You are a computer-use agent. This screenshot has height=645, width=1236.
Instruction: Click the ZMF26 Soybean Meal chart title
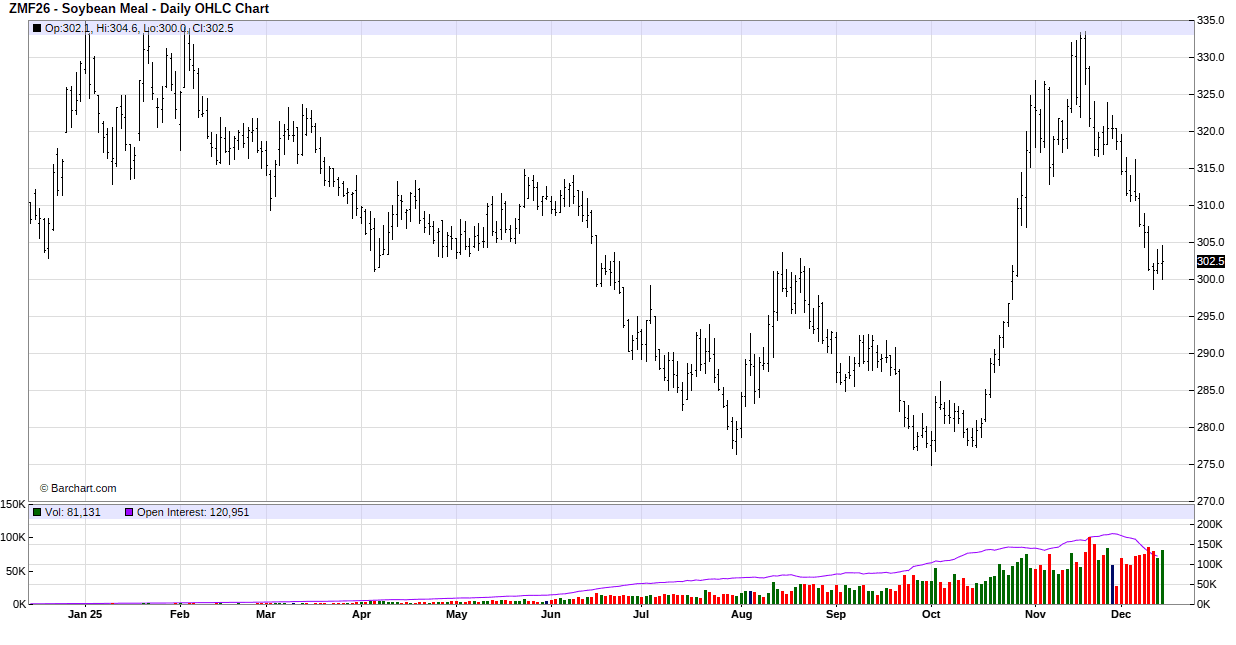(138, 9)
